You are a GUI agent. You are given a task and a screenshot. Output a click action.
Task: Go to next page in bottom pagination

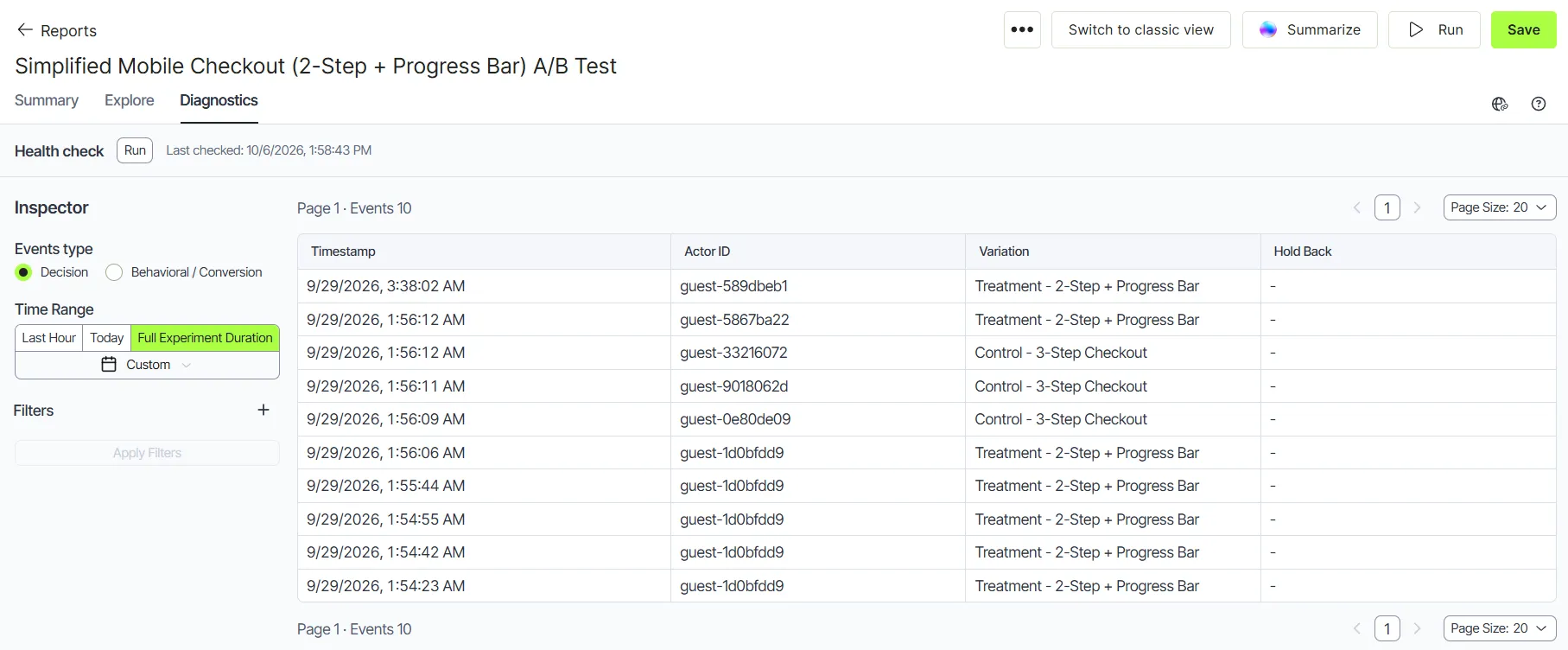[x=1417, y=628]
